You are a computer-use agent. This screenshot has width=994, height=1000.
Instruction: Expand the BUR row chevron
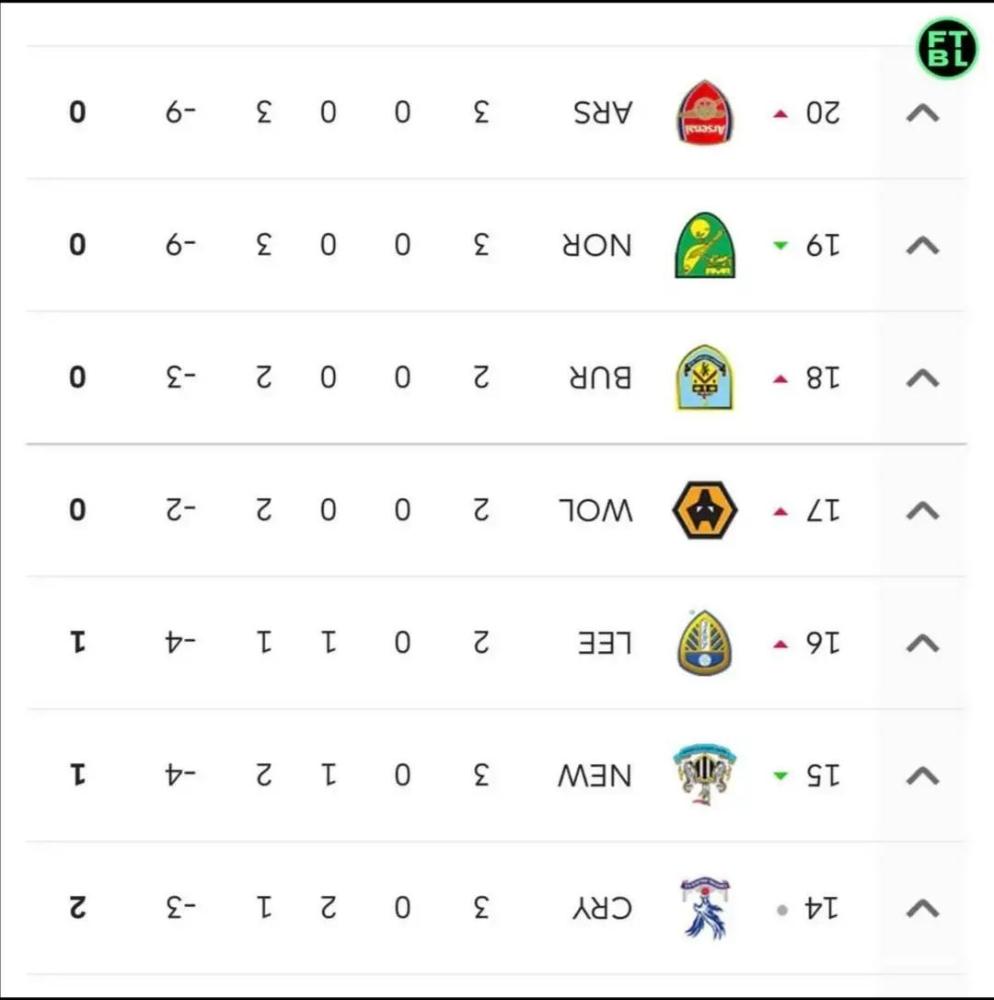923,378
